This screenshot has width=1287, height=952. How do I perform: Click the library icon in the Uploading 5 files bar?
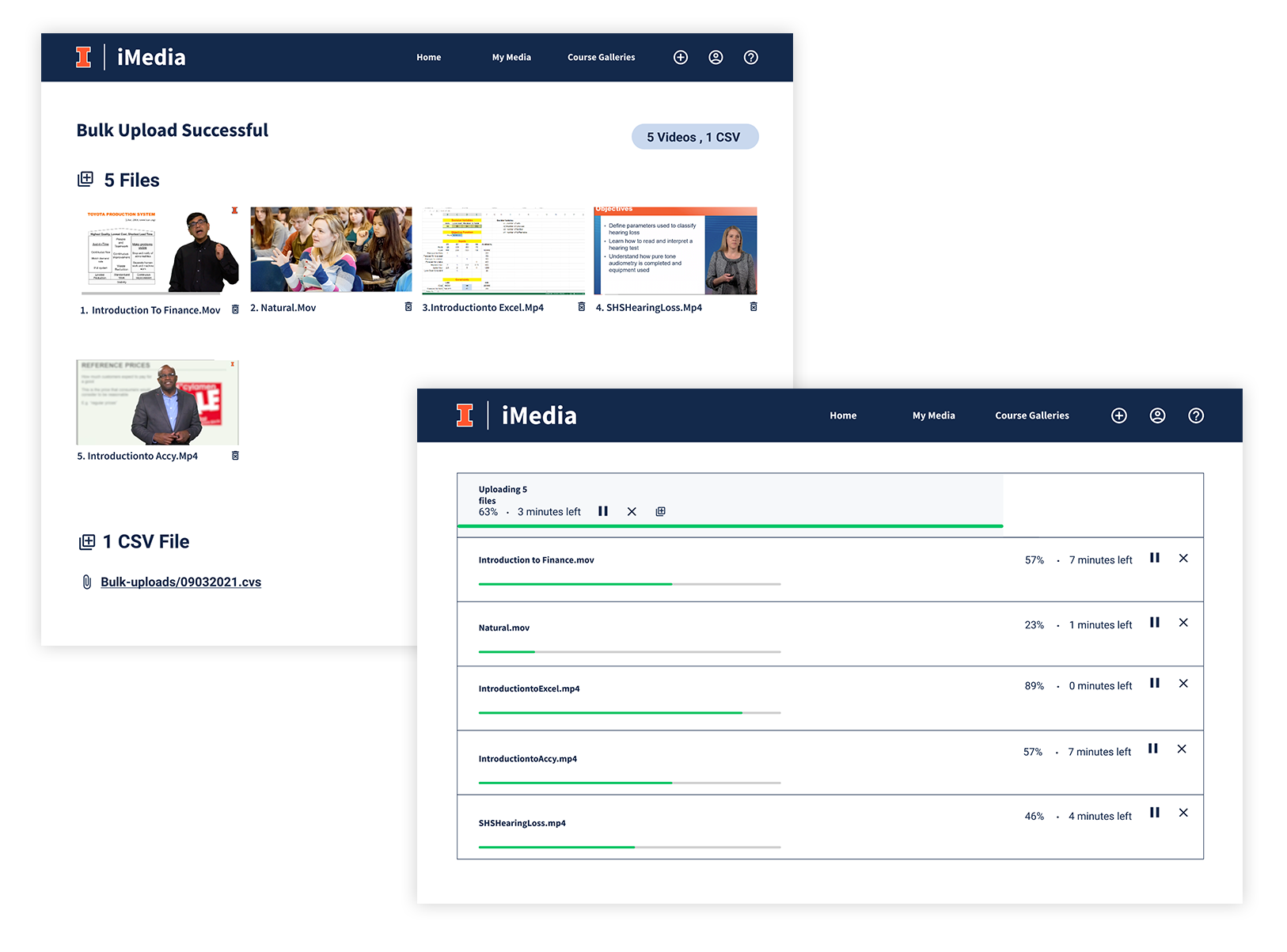pyautogui.click(x=660, y=512)
